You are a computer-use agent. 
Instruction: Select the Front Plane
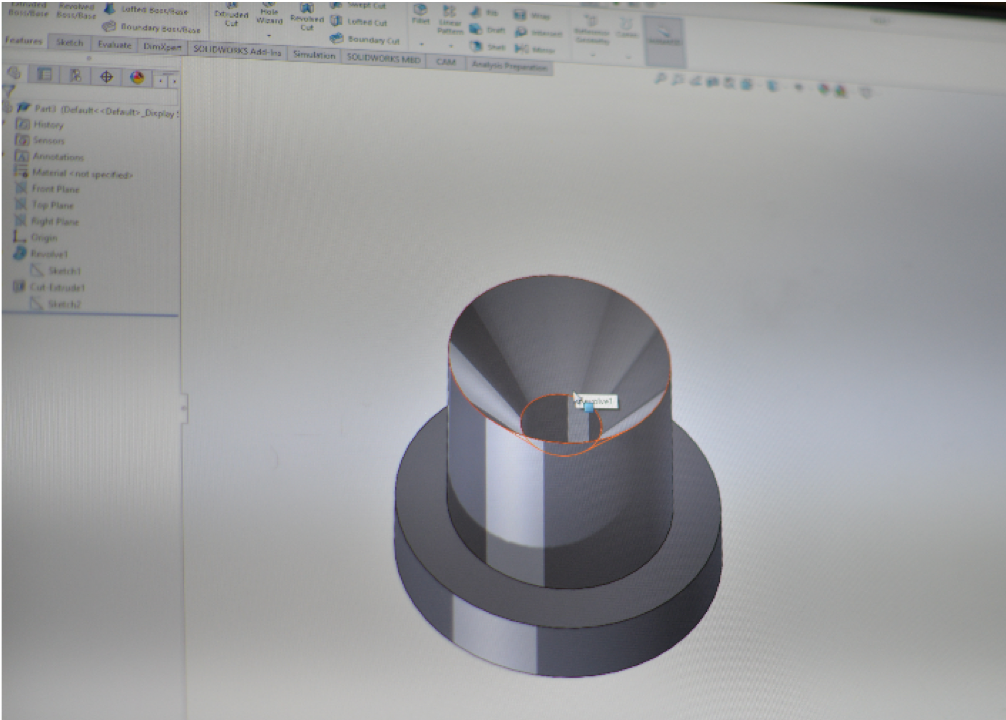pos(47,189)
